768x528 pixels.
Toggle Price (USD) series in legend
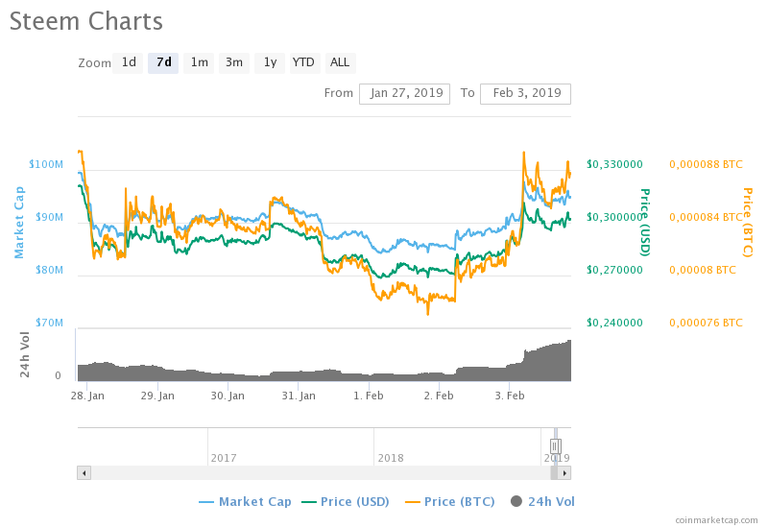(345, 502)
